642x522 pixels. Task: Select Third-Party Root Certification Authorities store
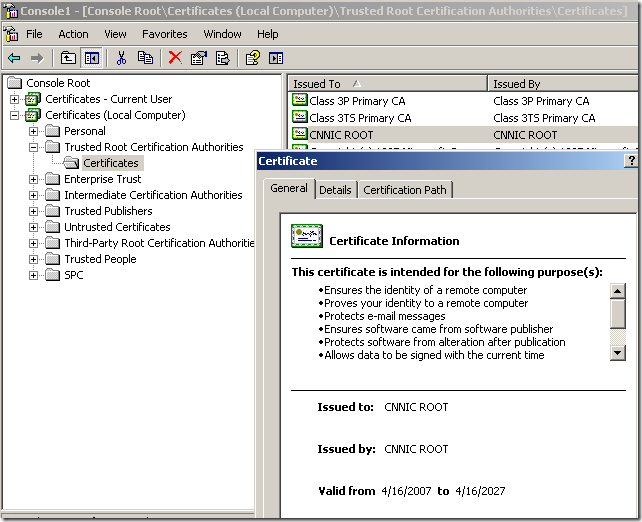[159, 243]
